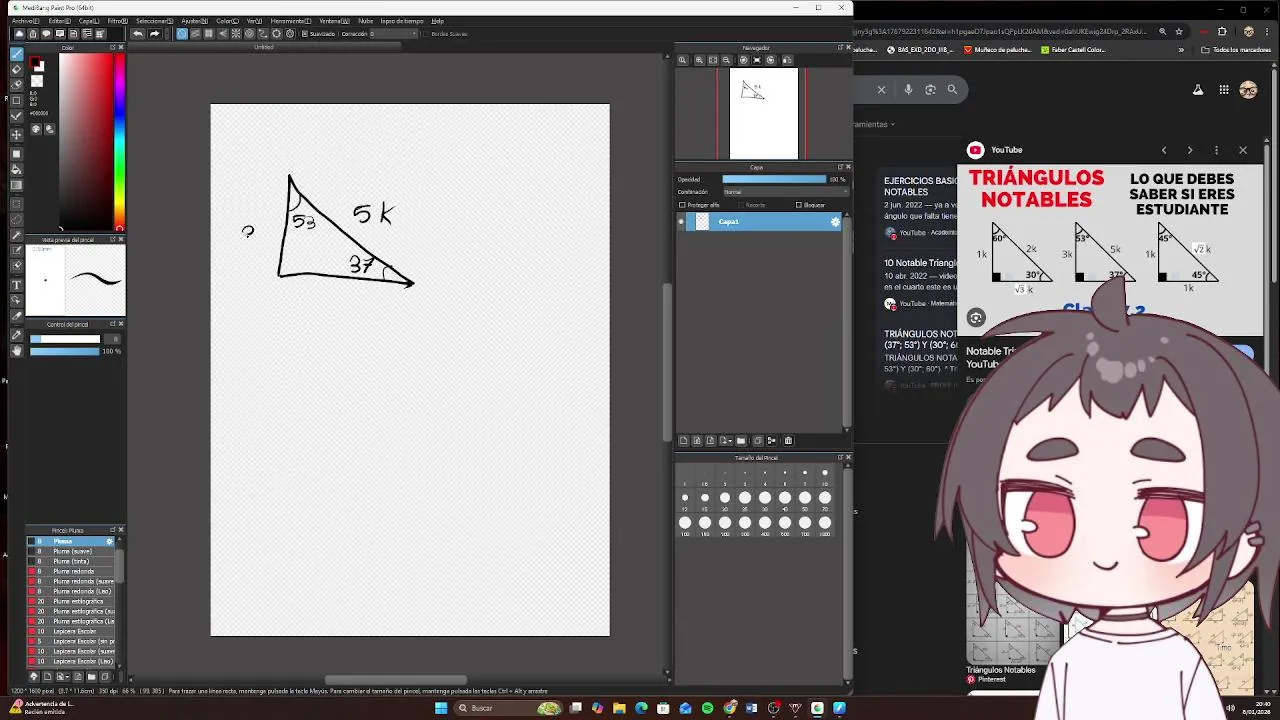This screenshot has height=720, width=1280.
Task: Open the Corrección value dropdown
Action: (x=393, y=34)
